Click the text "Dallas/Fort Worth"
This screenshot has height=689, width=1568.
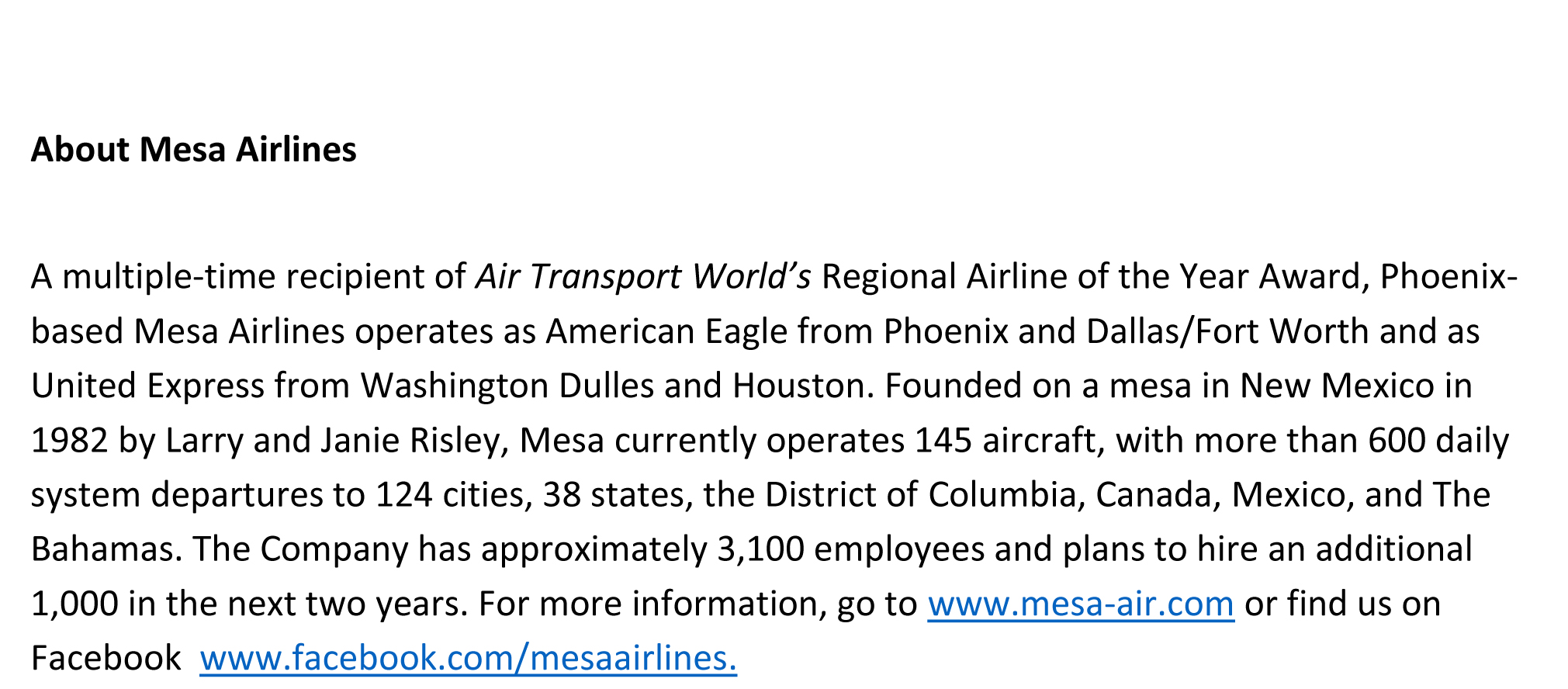[x=1227, y=331]
